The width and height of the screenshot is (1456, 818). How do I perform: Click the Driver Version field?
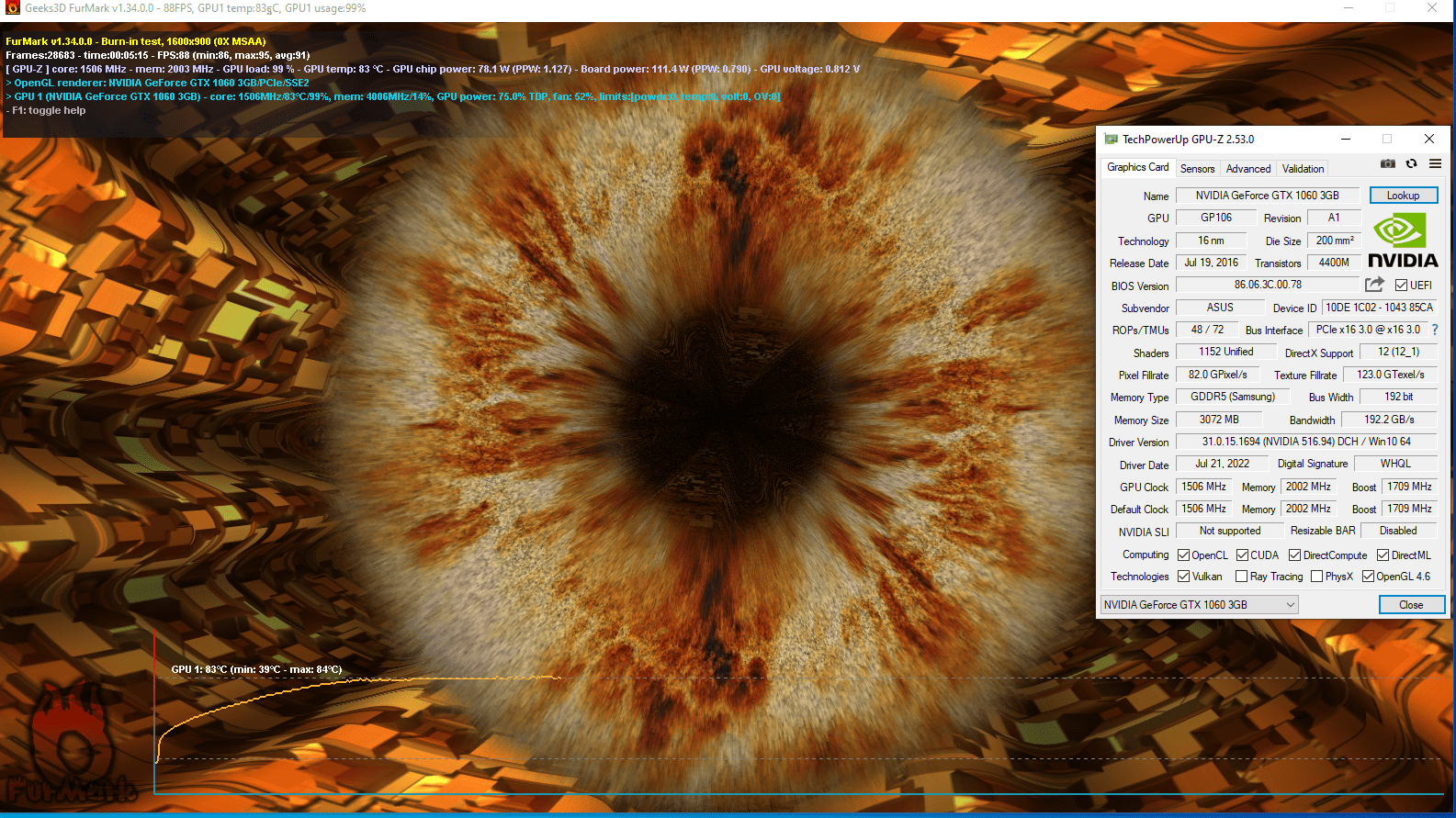coord(1305,442)
